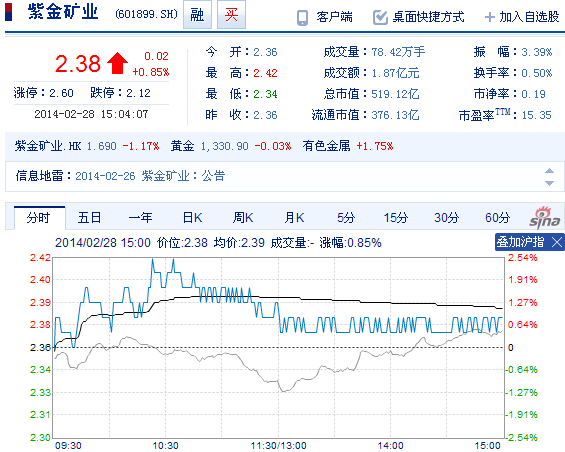Click the 换手率 value 0.50%
565x452 pixels.
tap(537, 73)
